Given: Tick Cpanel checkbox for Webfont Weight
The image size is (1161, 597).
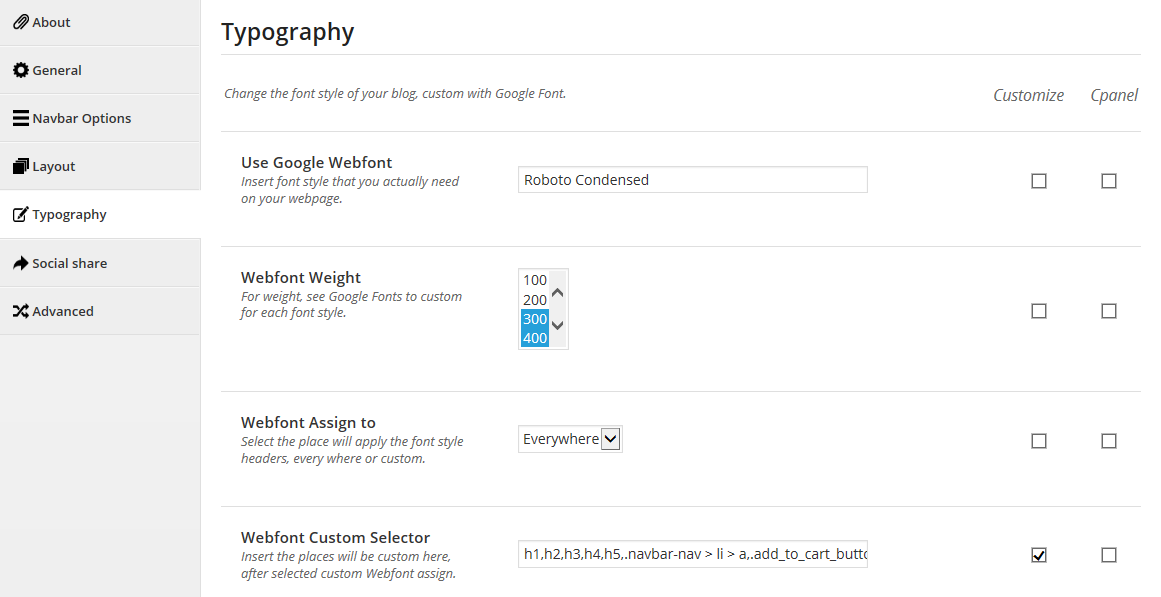Looking at the screenshot, I should coord(1108,311).
